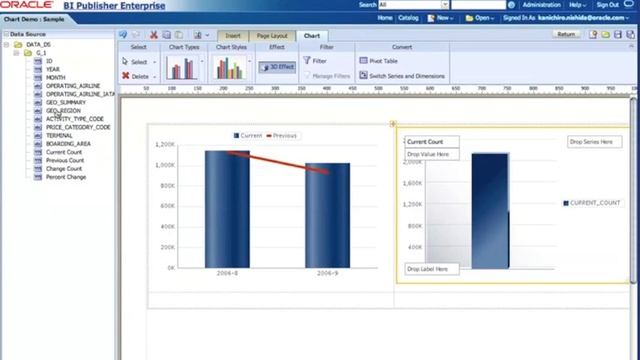Click the YEAR field icon
This screenshot has width=640, height=360.
(x=38, y=69)
